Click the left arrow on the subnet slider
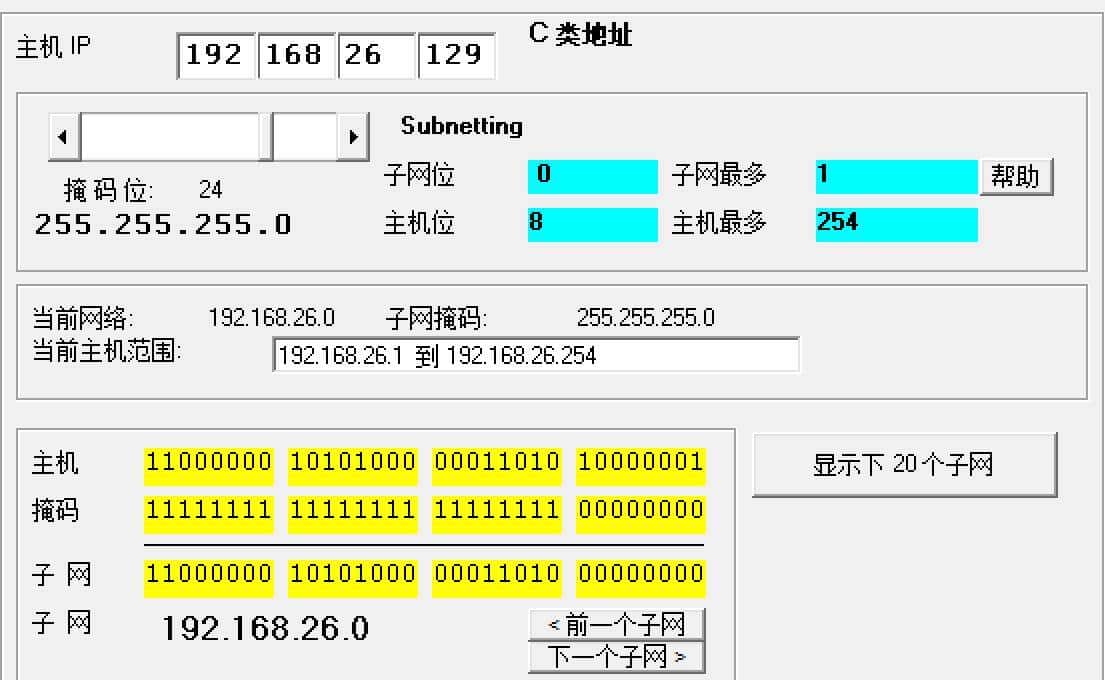The height and width of the screenshot is (680, 1105). [x=63, y=136]
